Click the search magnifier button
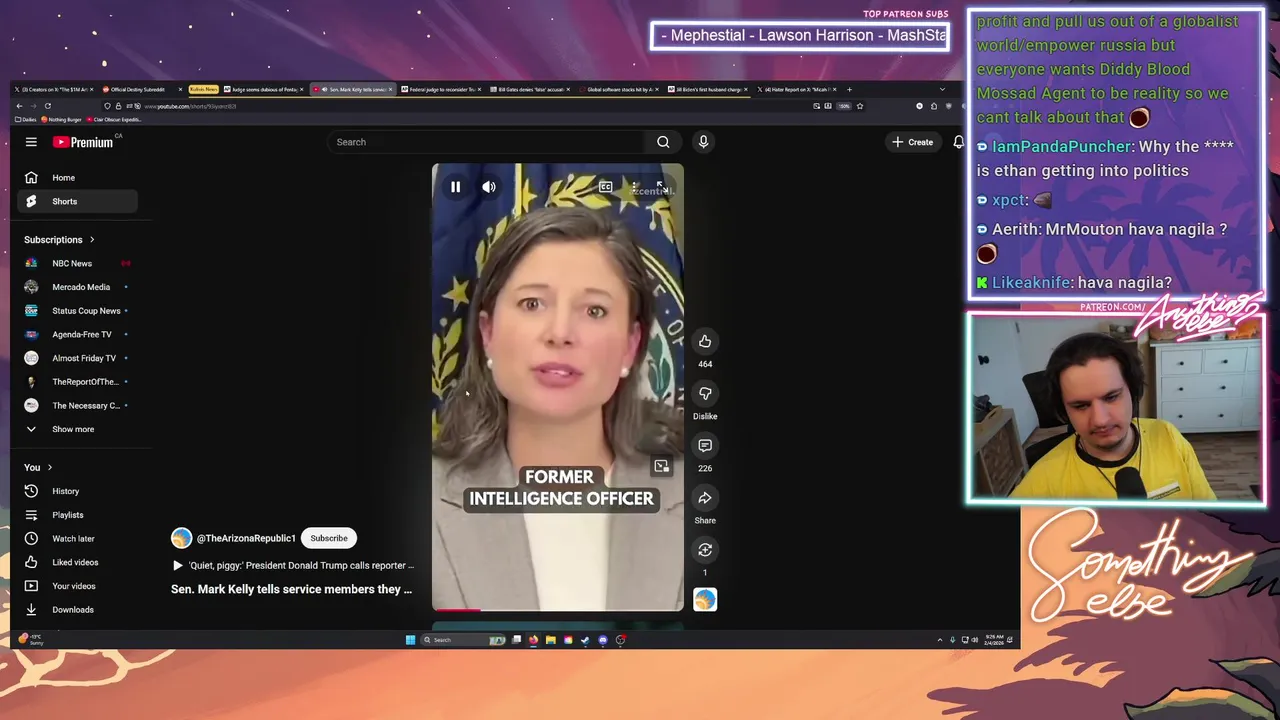Viewport: 1280px width, 720px height. (663, 142)
